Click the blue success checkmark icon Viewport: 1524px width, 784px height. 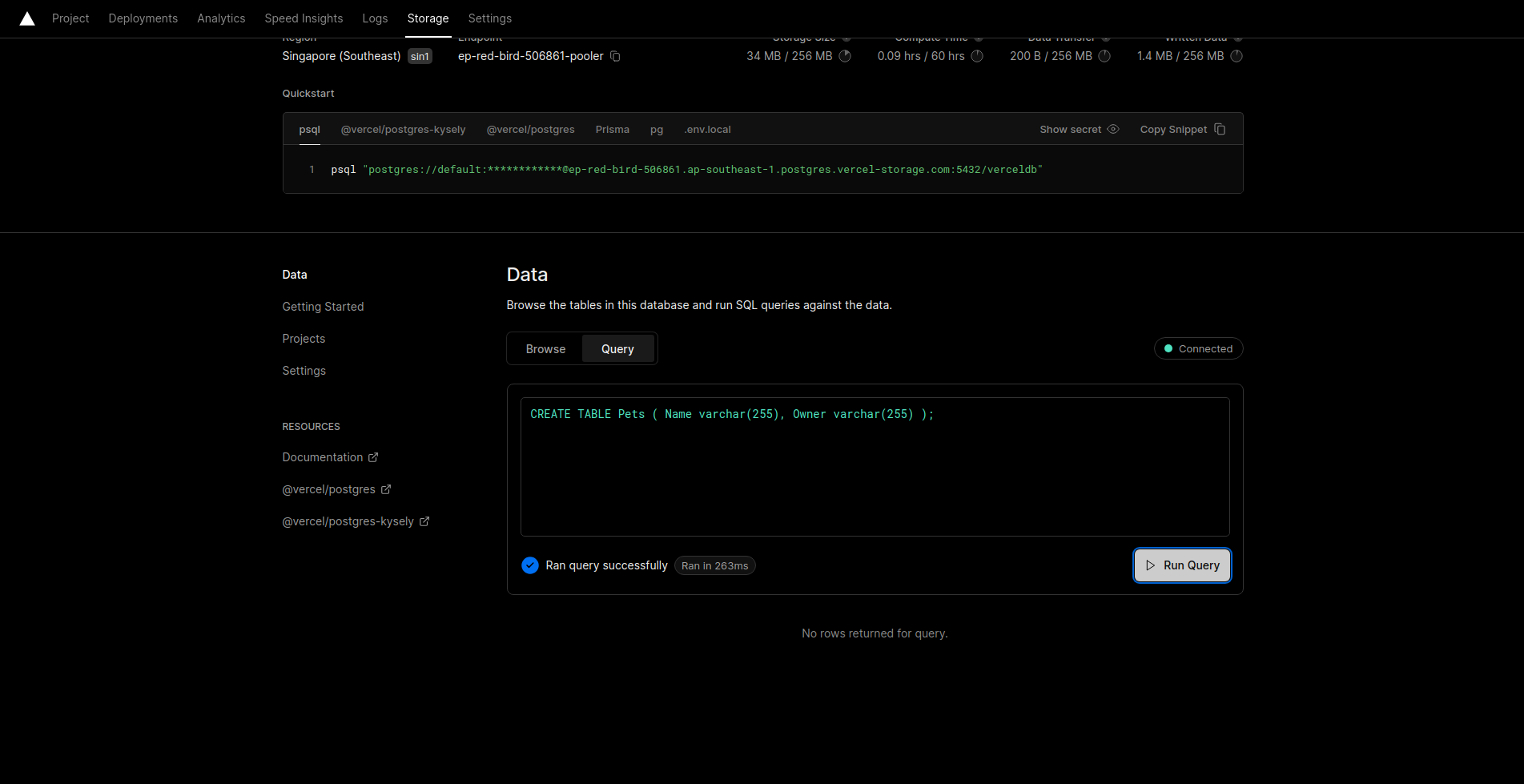[530, 565]
